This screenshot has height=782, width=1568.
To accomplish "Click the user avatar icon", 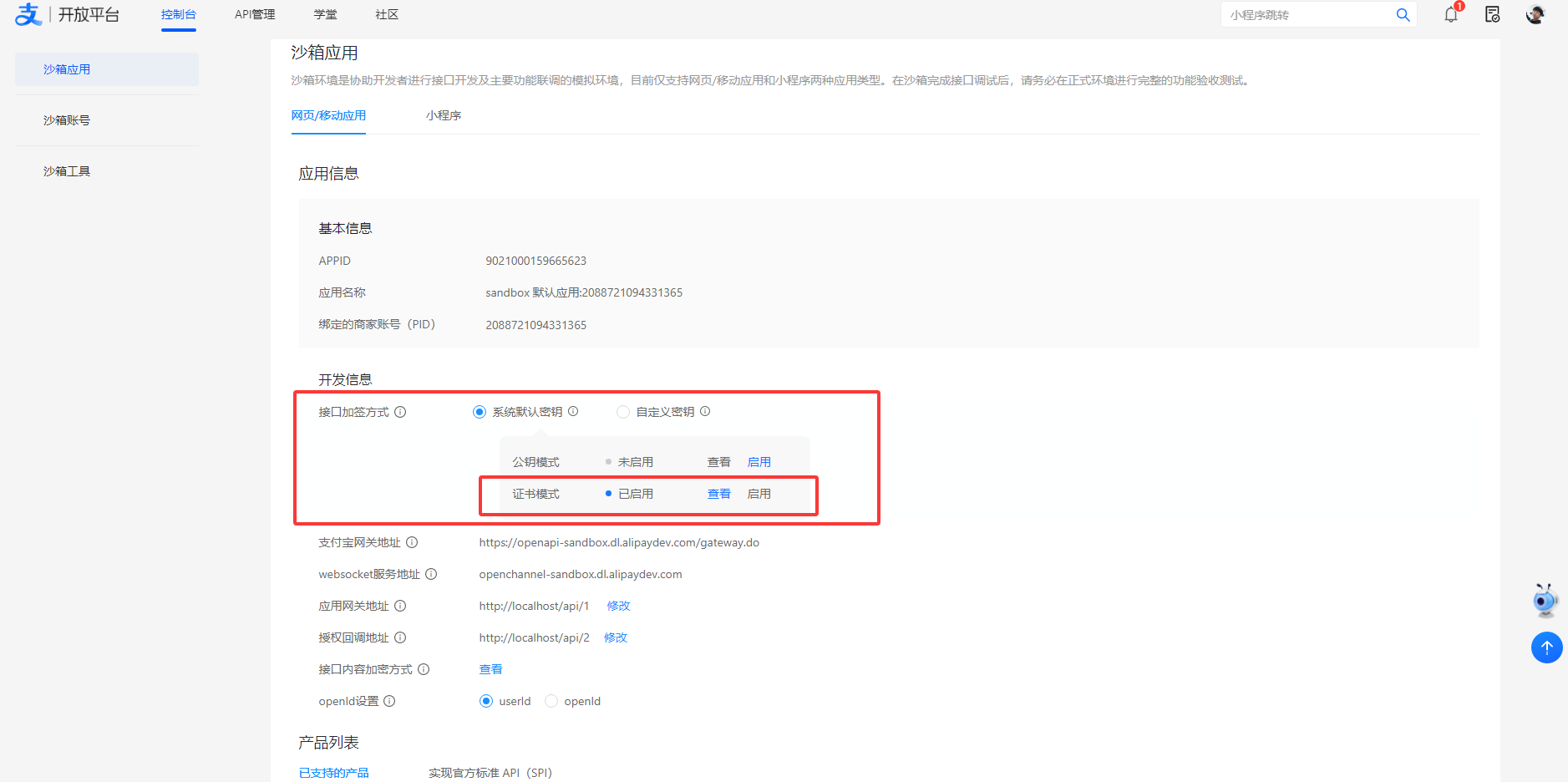I will click(x=1535, y=14).
